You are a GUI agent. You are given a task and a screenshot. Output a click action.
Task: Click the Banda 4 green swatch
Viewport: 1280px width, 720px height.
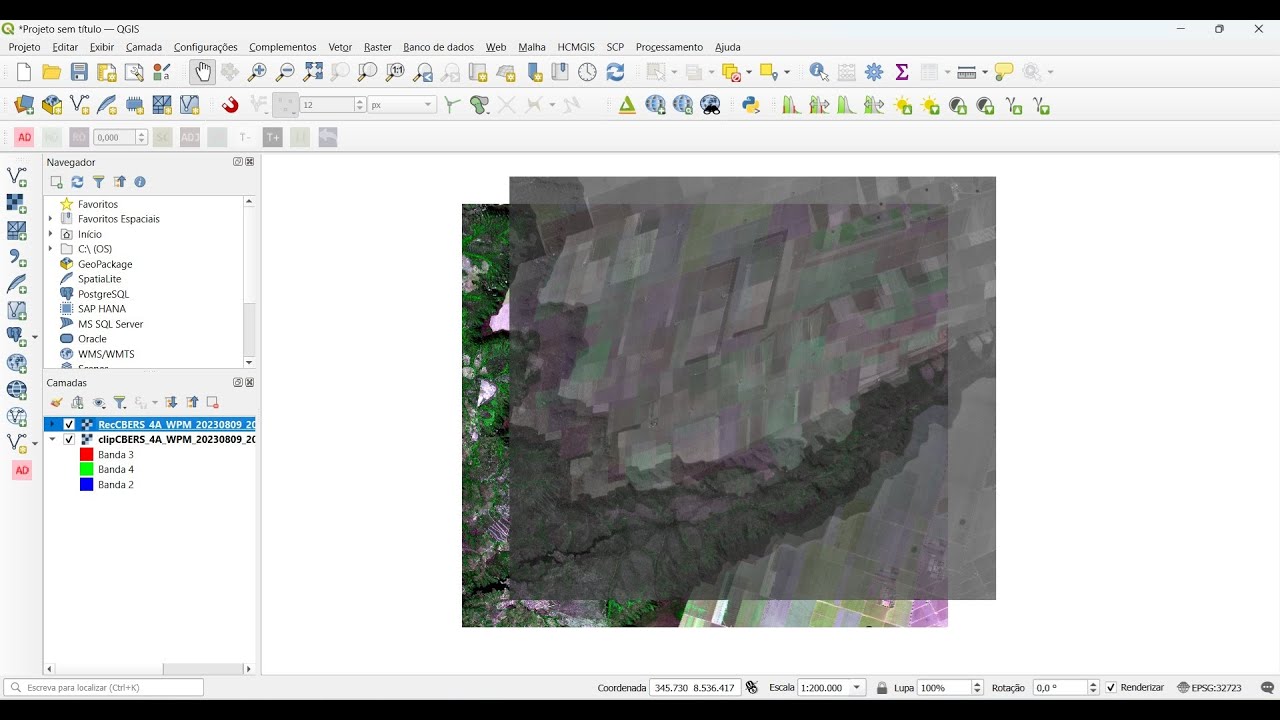(x=87, y=470)
